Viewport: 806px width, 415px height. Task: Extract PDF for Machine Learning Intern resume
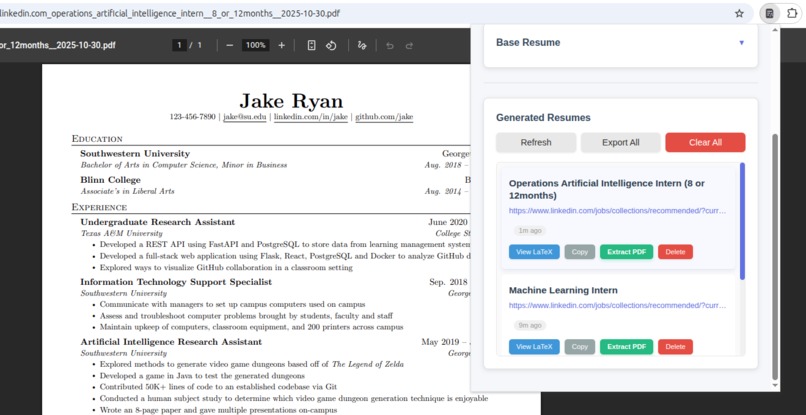coord(627,347)
